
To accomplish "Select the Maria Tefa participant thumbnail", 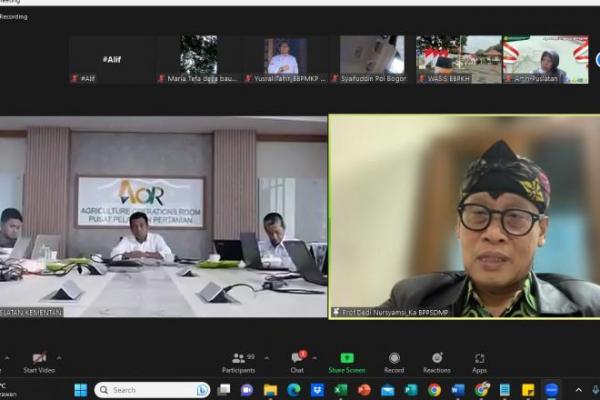I will 199,60.
